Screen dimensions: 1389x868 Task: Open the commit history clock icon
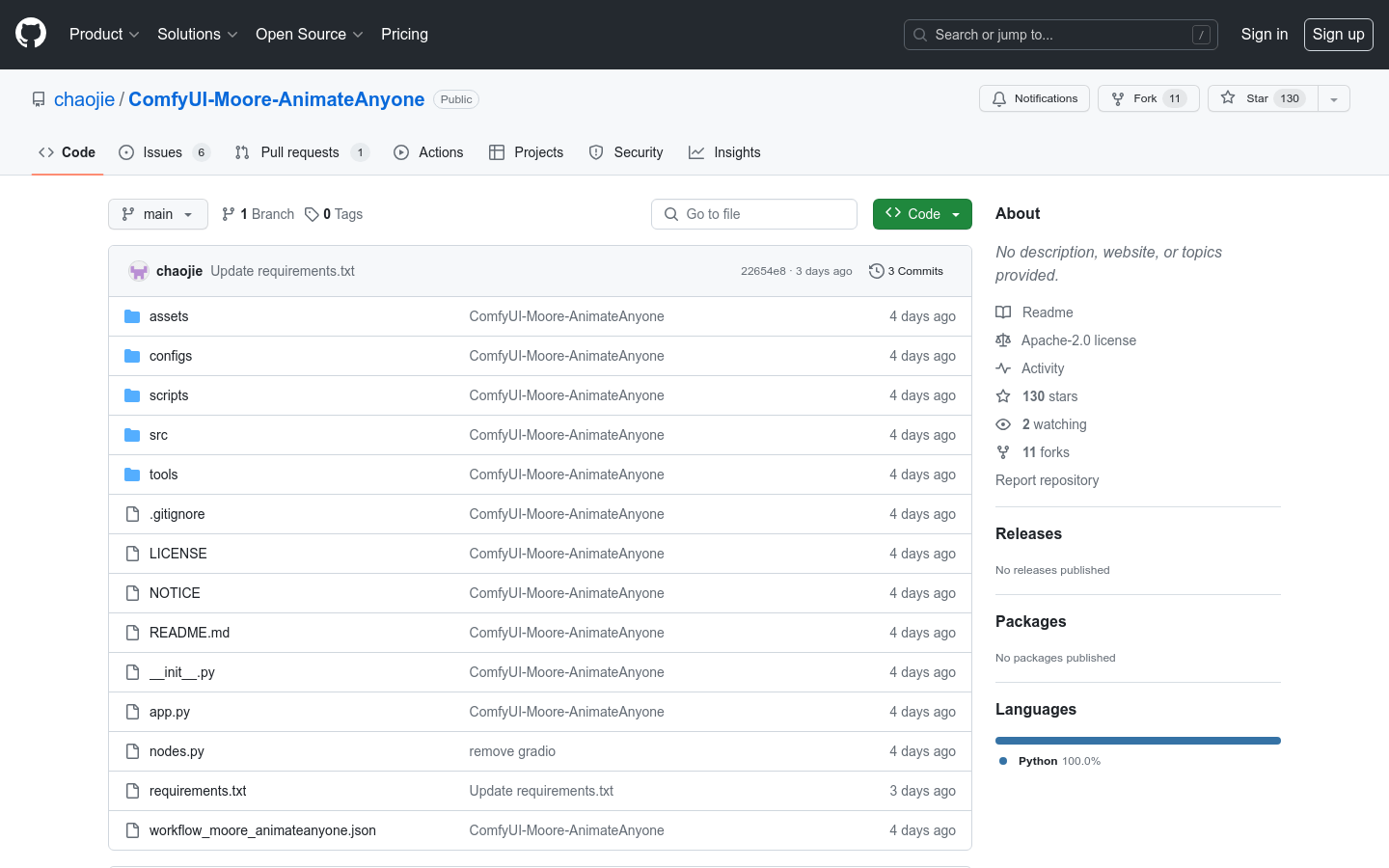click(876, 271)
